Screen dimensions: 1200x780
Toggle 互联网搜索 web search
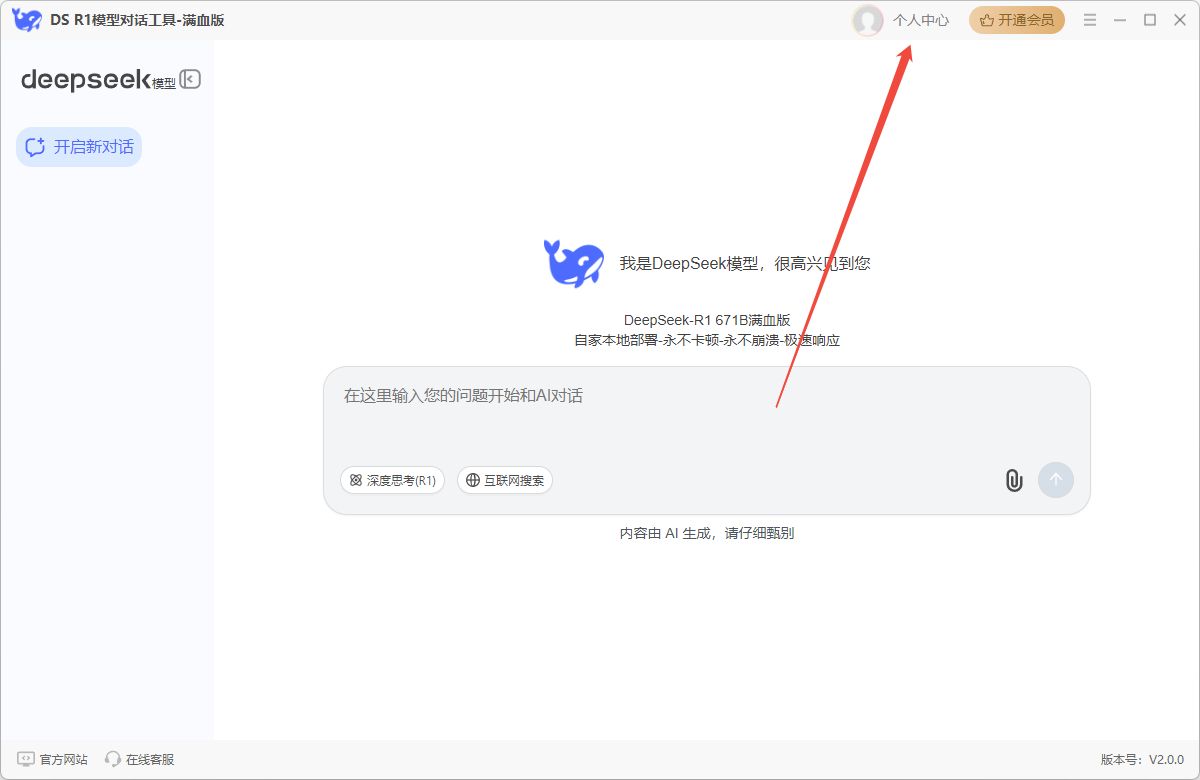point(505,480)
